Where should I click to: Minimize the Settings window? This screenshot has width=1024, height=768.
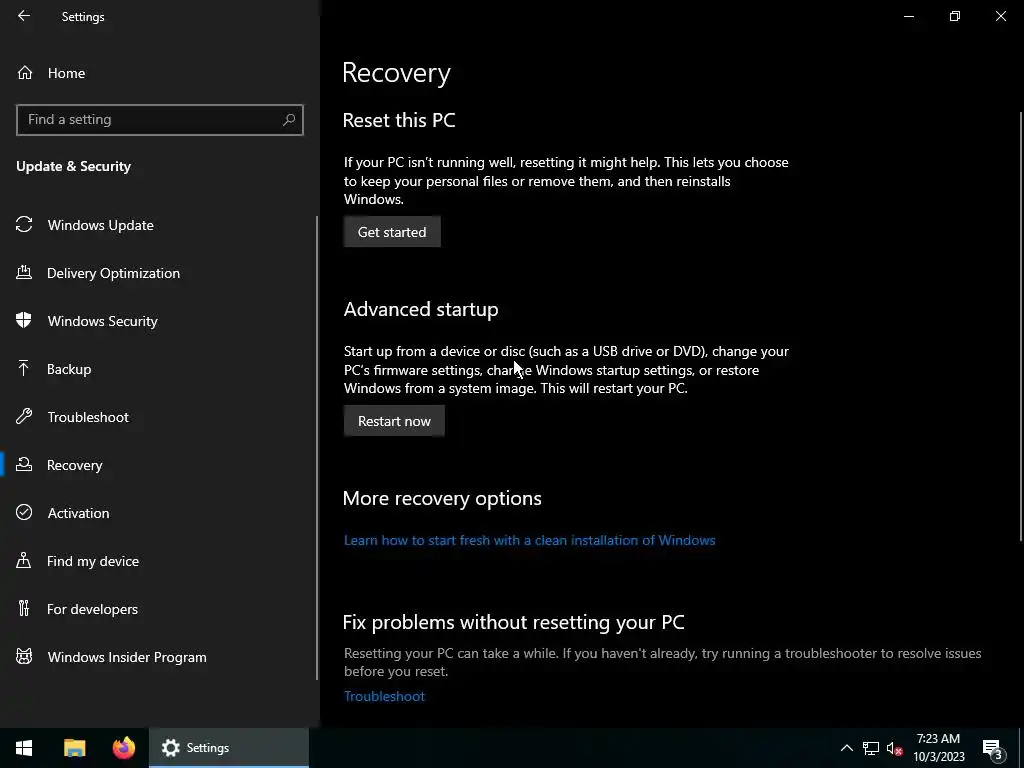coord(908,16)
